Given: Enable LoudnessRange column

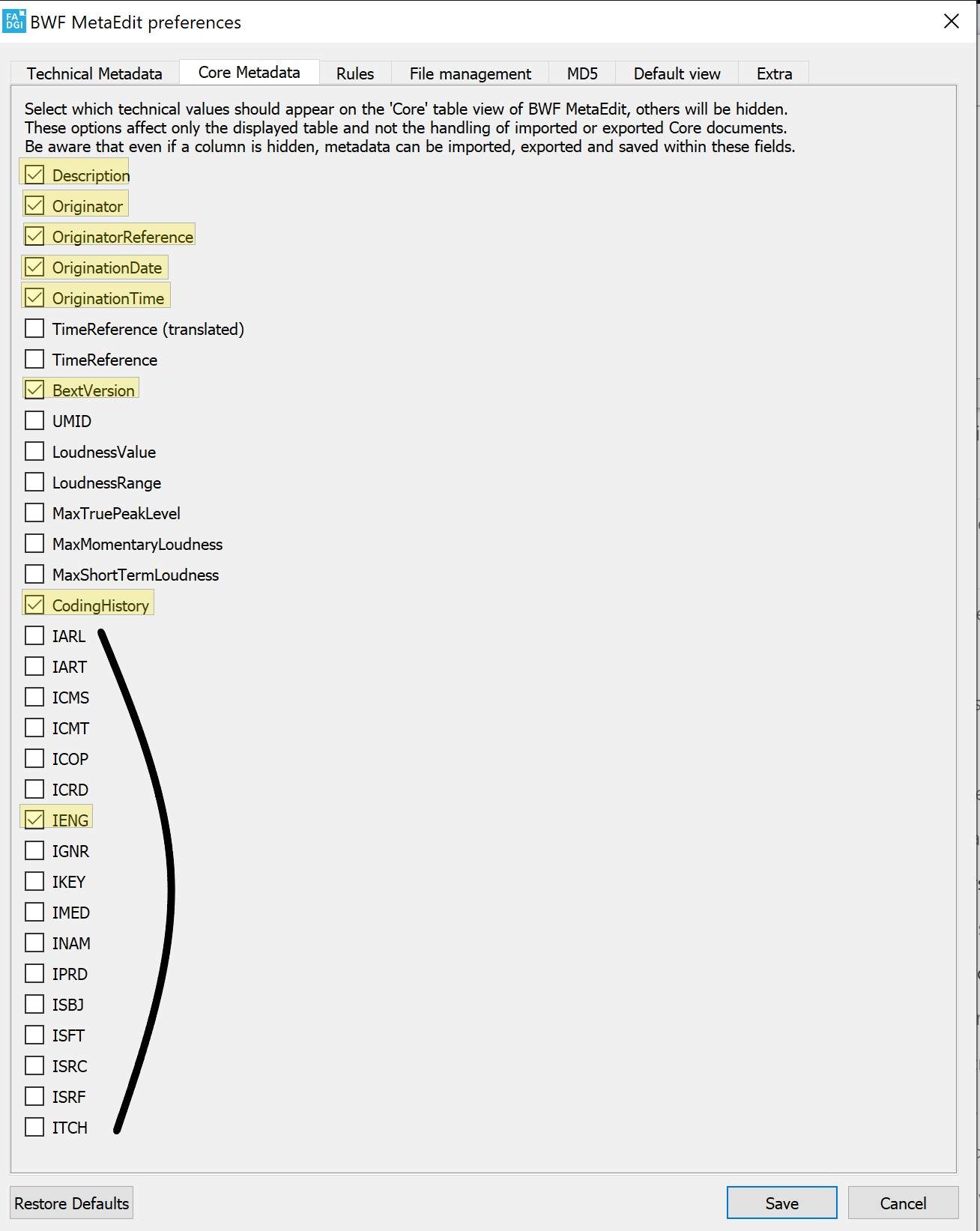Looking at the screenshot, I should tap(34, 482).
